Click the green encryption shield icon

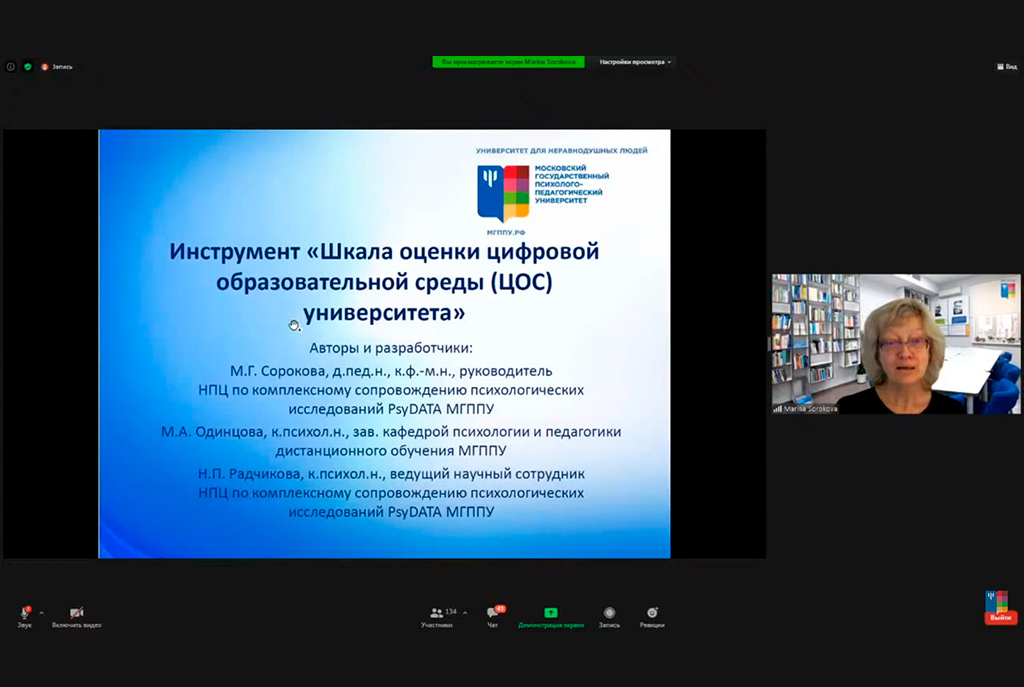(27, 67)
